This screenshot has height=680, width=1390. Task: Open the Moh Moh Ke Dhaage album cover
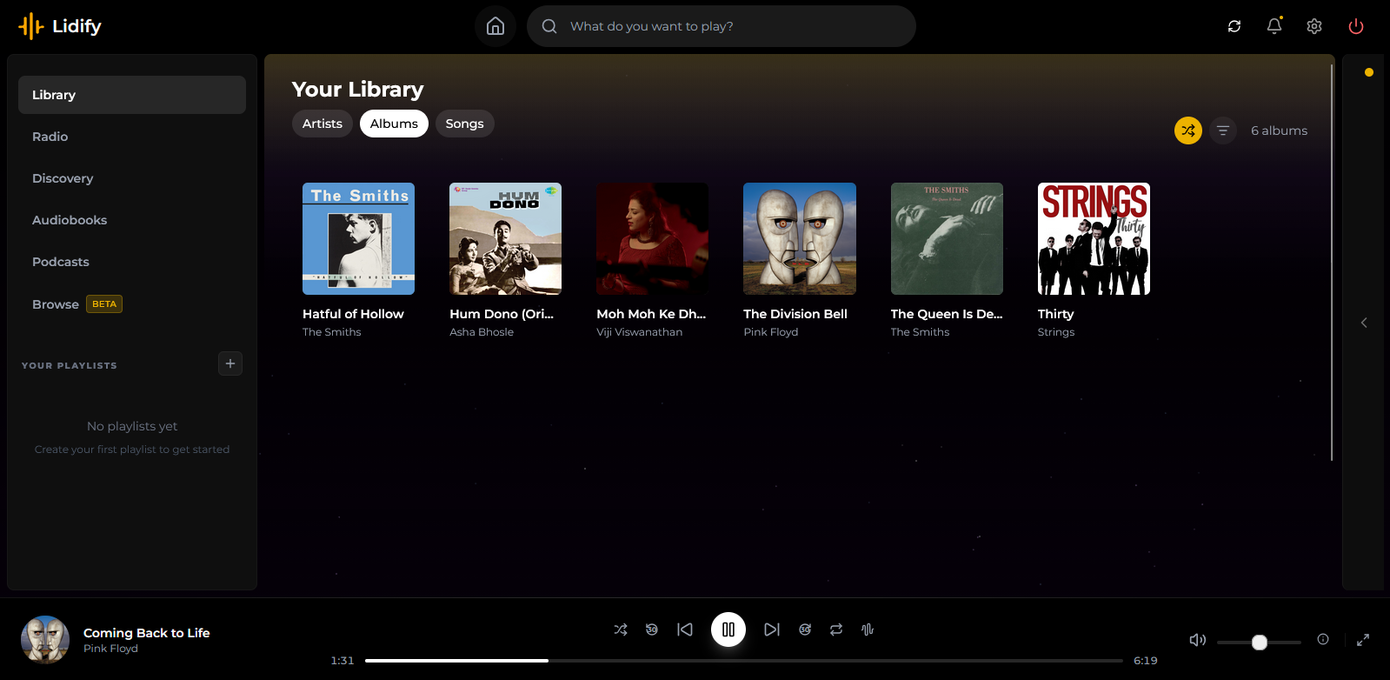[x=653, y=239]
